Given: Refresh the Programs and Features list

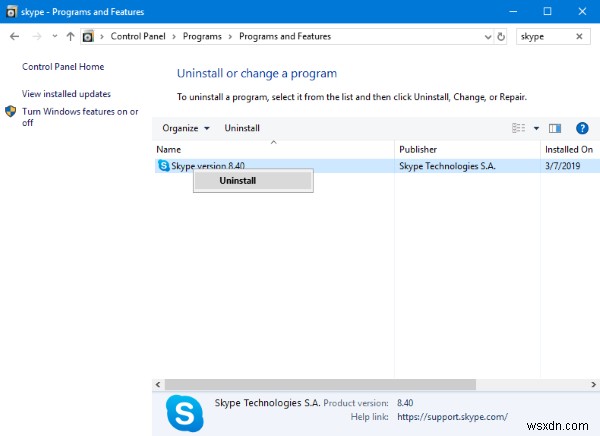Looking at the screenshot, I should (501, 37).
